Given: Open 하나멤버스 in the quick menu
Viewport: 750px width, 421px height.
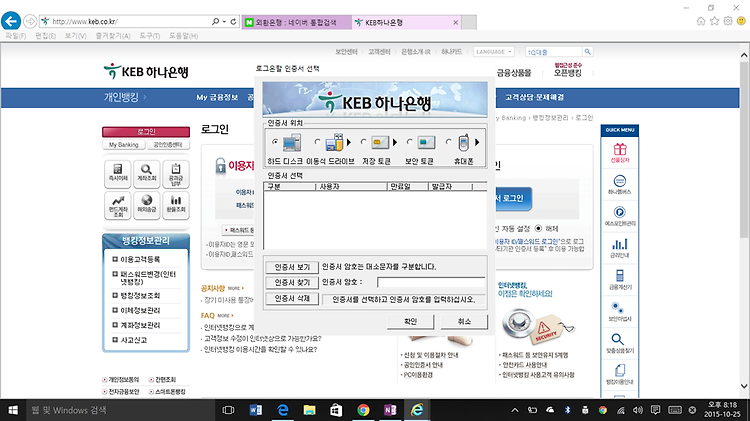Looking at the screenshot, I should (x=619, y=185).
